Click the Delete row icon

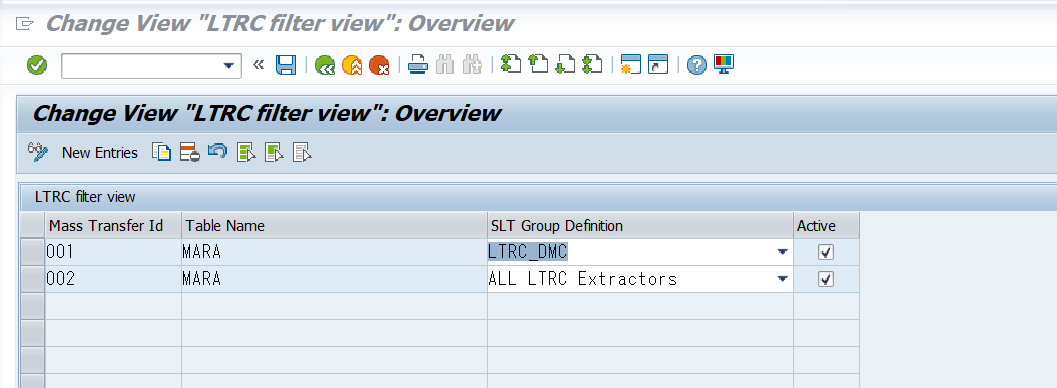pos(189,152)
